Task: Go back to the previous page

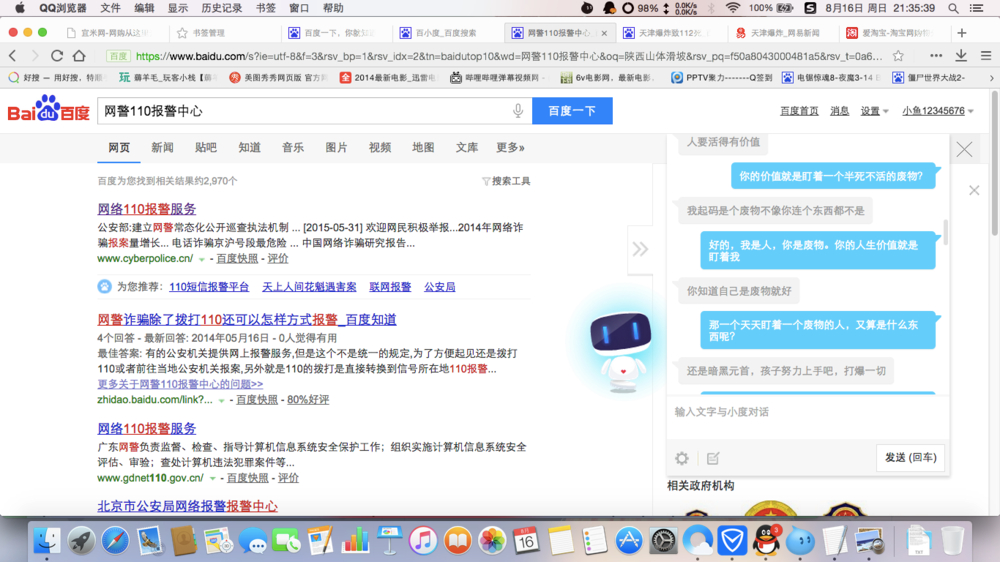Action: tap(13, 56)
